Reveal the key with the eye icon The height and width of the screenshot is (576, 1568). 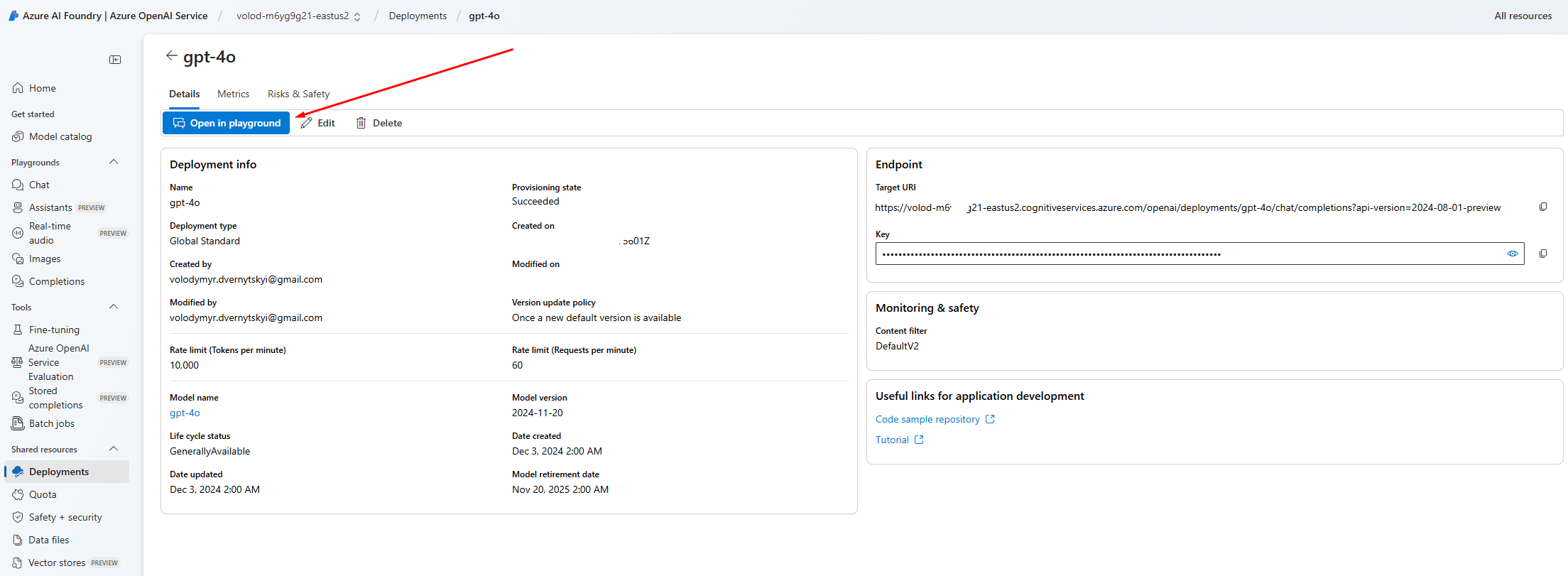[1513, 254]
